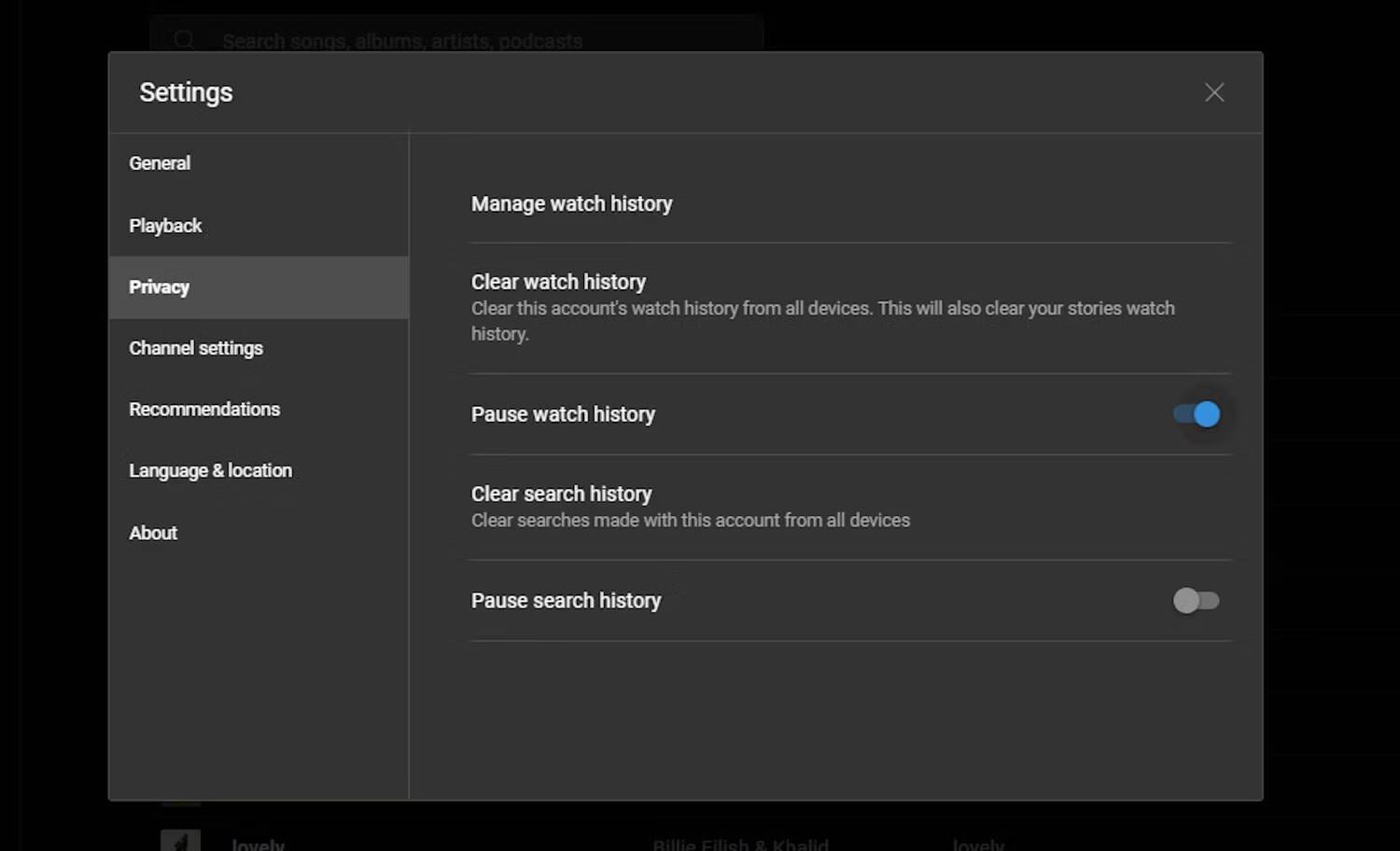Open the Playback settings section
Image resolution: width=1400 pixels, height=851 pixels.
click(165, 225)
